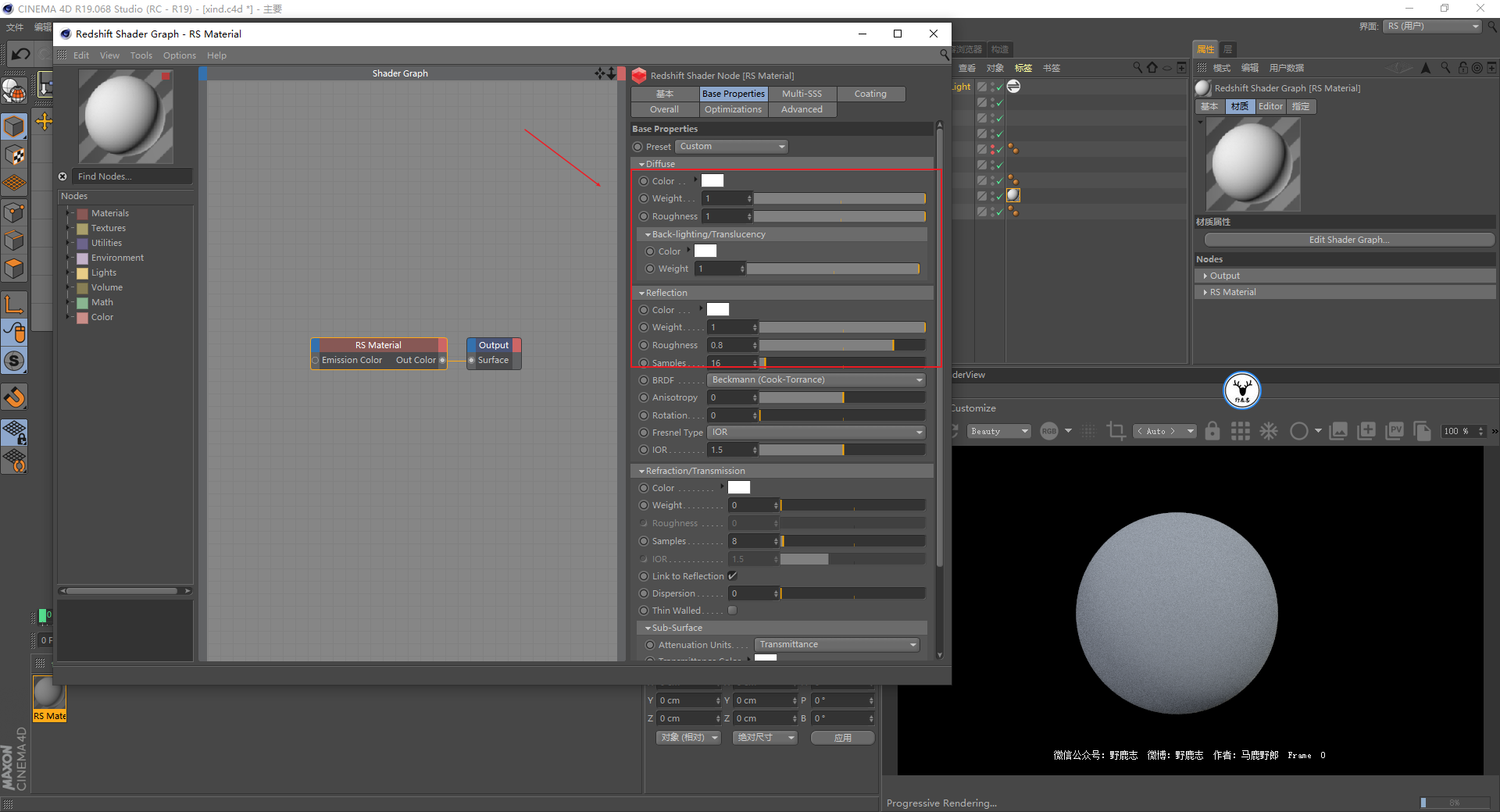Click the circle shape icon in RenderView toolbar

(1298, 431)
